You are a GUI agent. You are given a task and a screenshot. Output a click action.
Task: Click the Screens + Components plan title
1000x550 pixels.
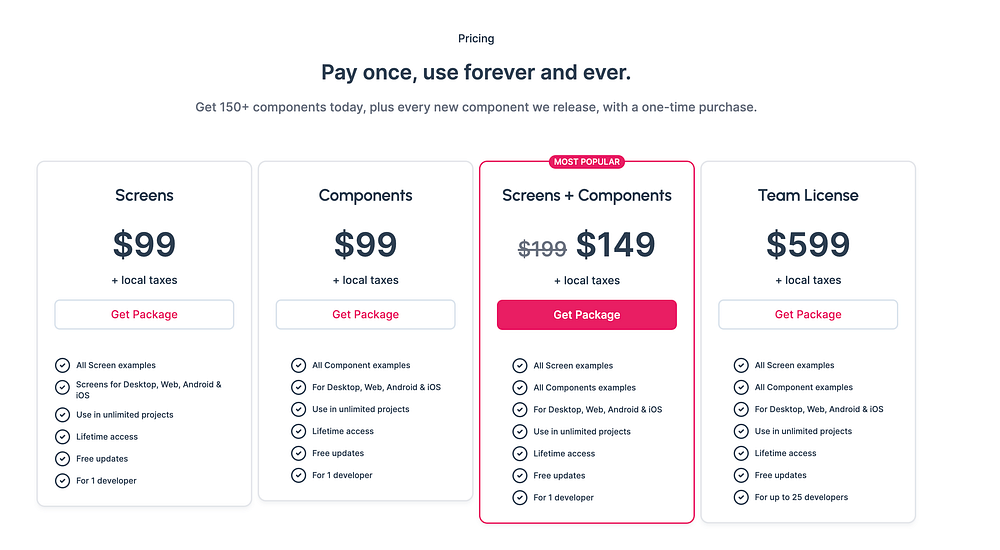(587, 196)
